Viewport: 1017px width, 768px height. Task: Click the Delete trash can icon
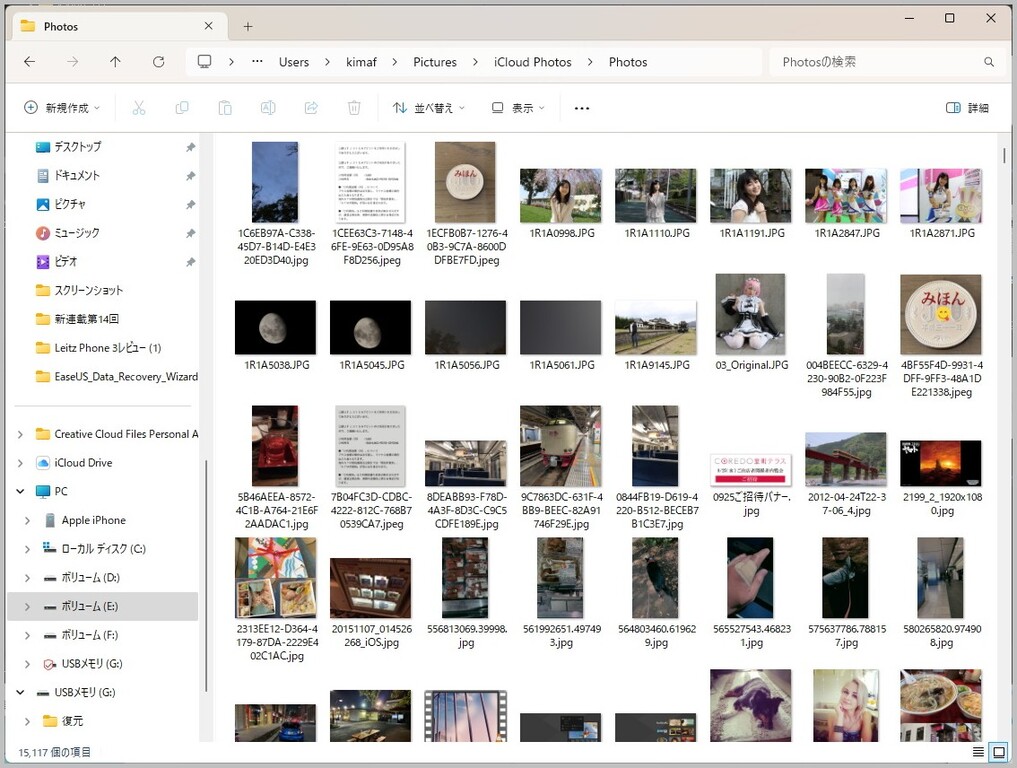pyautogui.click(x=354, y=108)
